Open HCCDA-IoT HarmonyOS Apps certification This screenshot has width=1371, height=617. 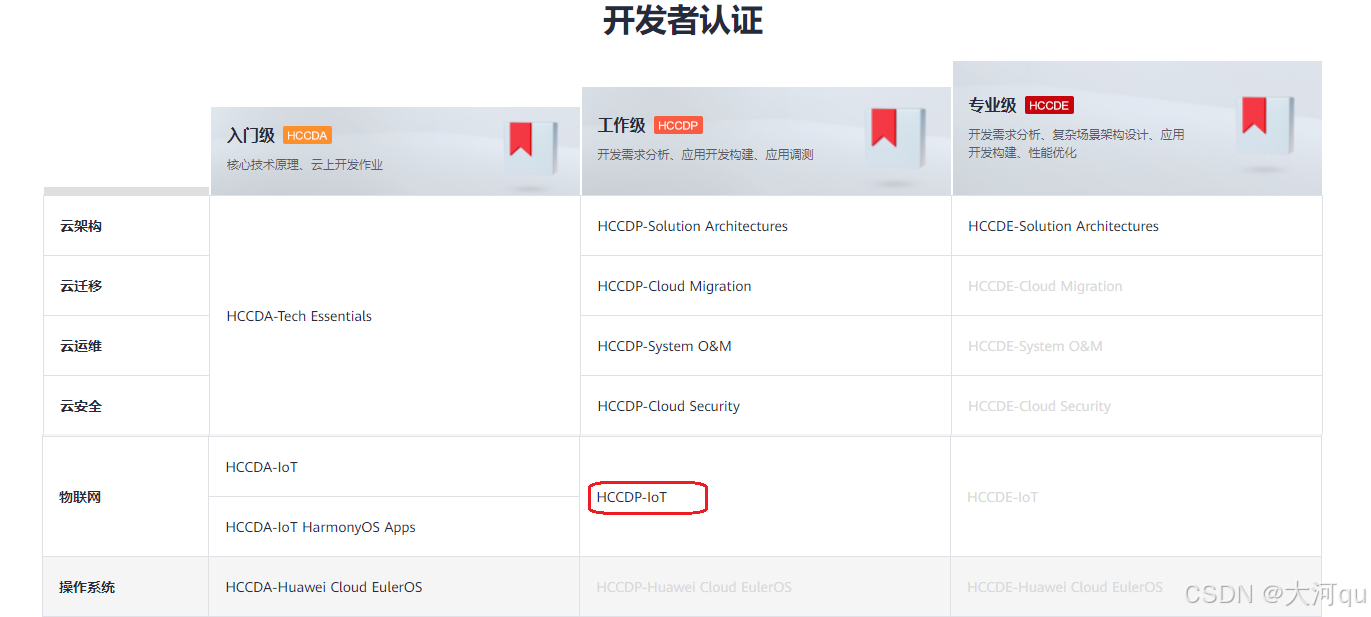pyautogui.click(x=321, y=527)
